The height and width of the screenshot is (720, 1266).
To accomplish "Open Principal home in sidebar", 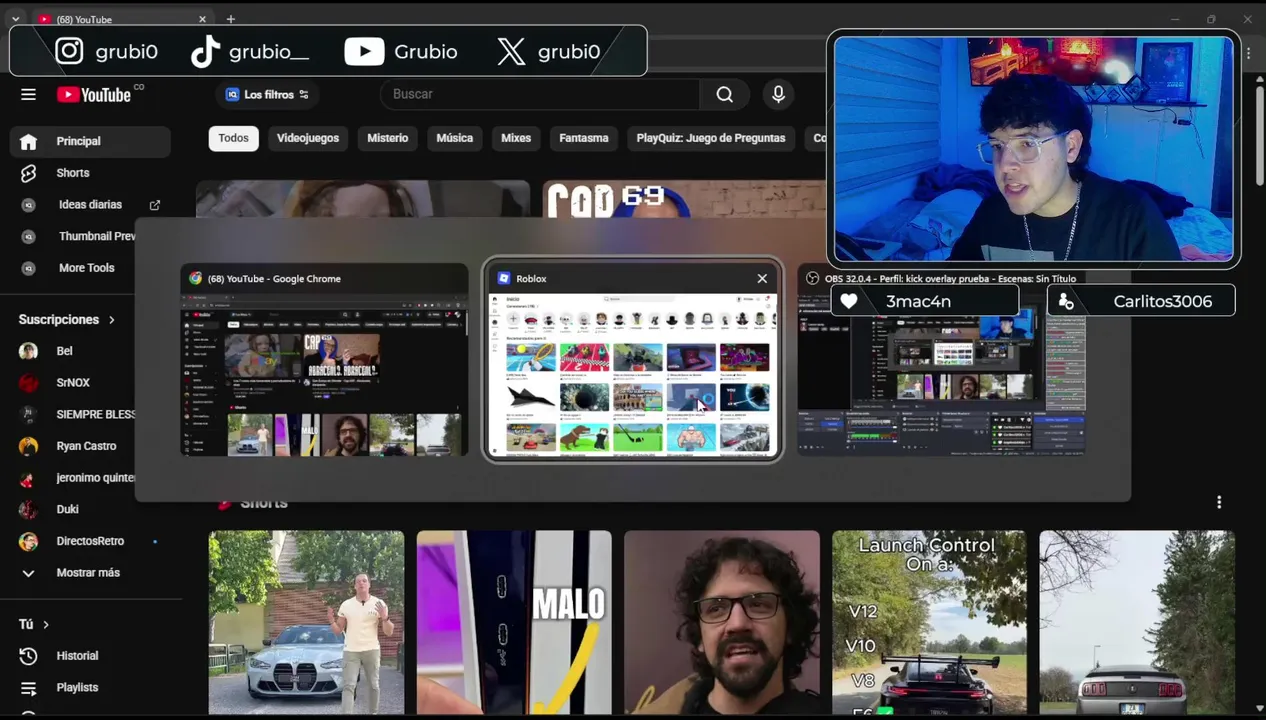I will click(x=90, y=141).
